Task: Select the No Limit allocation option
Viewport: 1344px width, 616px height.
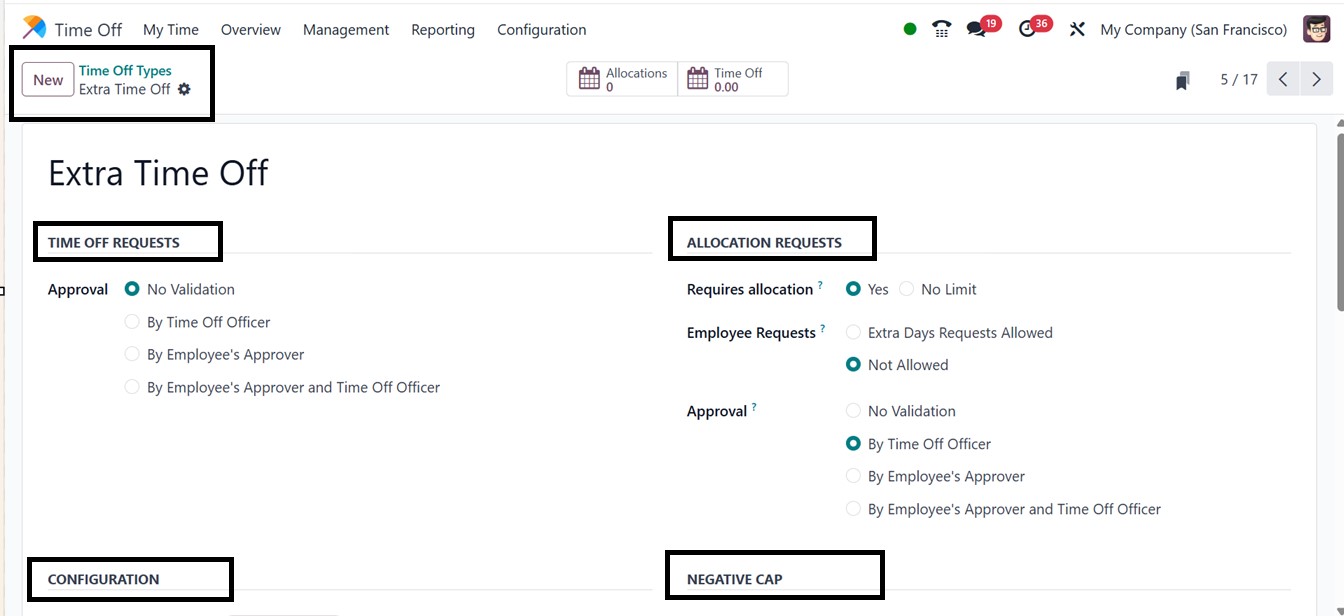Action: 907,289
